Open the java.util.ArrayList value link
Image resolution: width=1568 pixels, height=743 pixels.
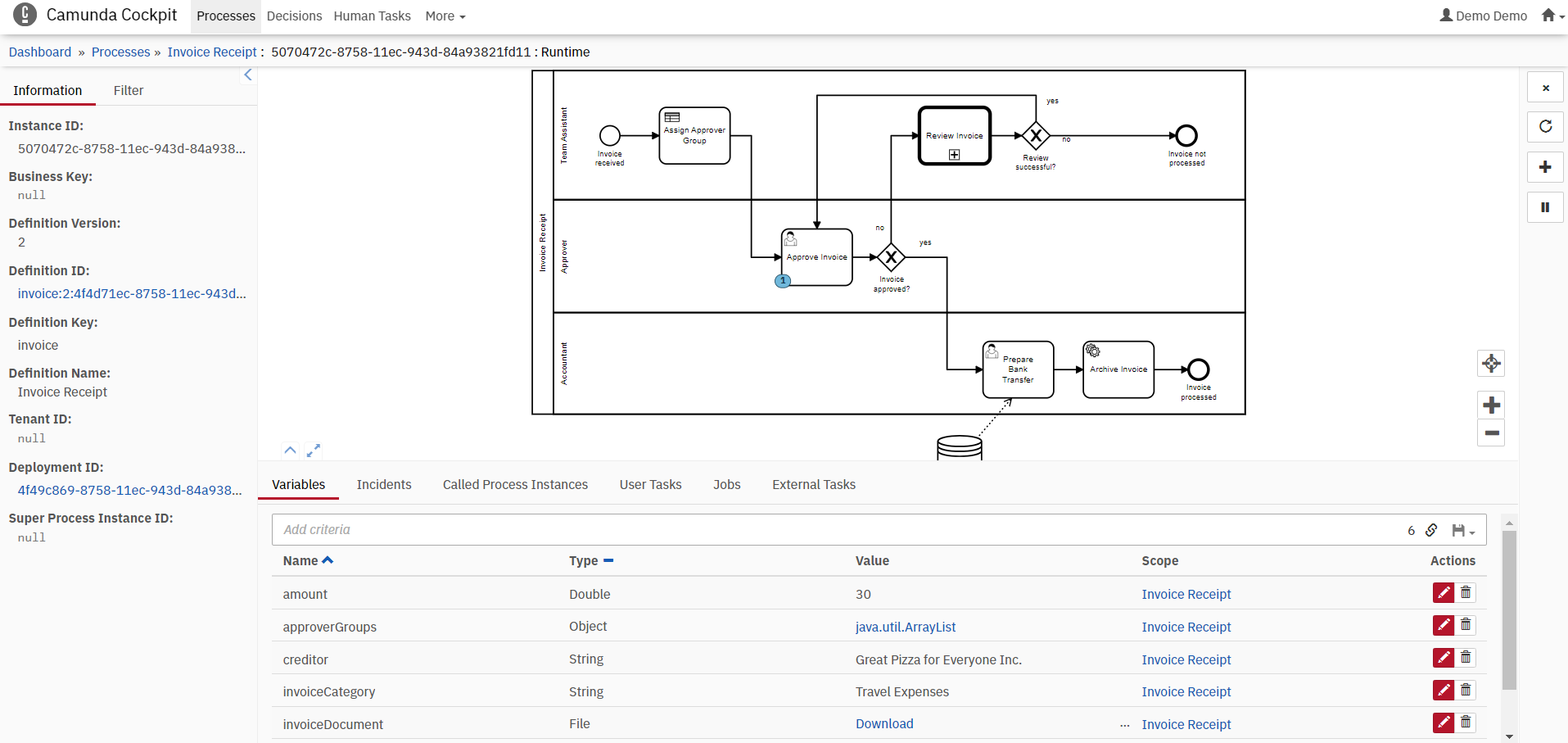point(905,627)
